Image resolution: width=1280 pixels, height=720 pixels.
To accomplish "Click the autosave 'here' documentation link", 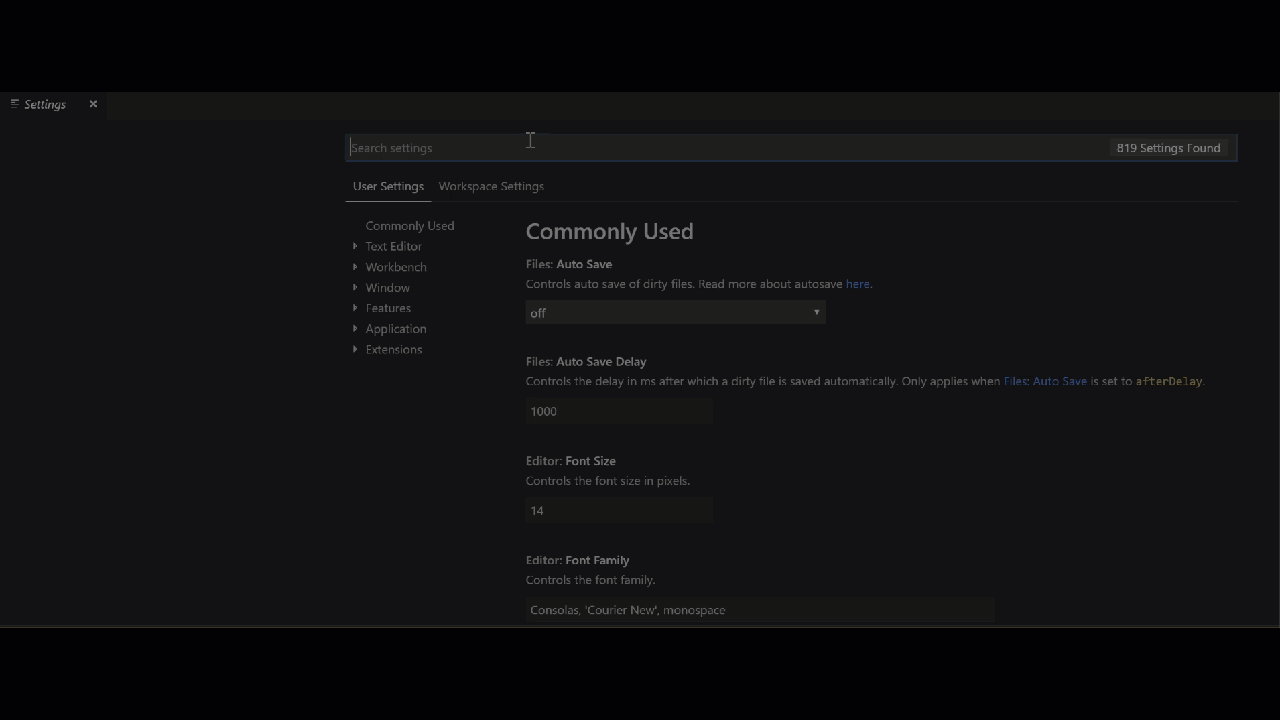I will pos(857,284).
